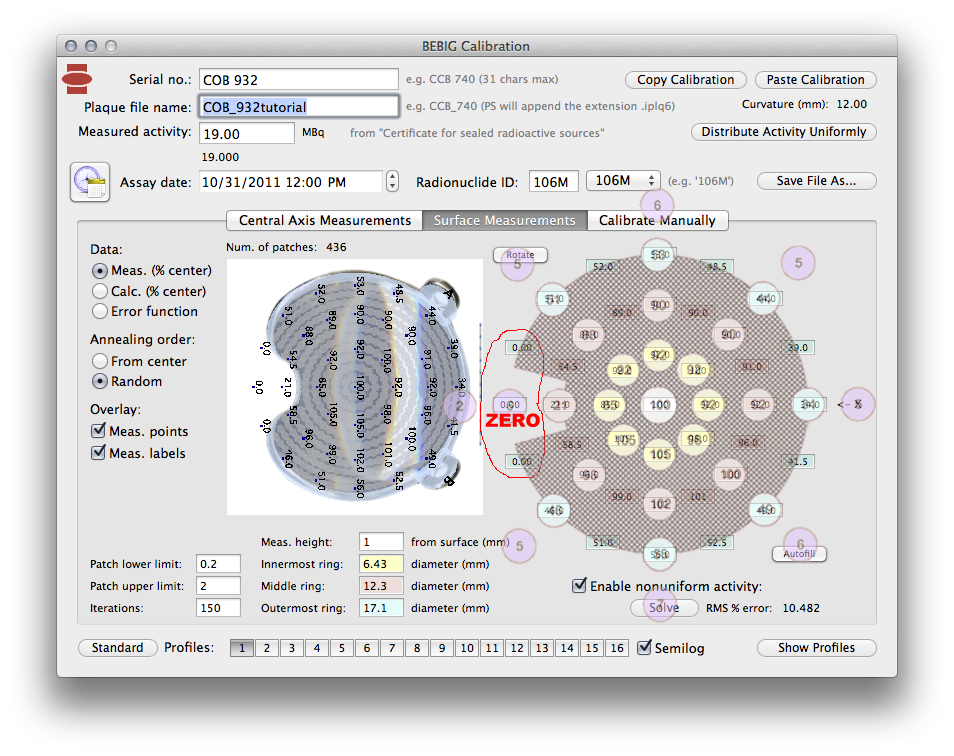
Task: Click the calendar clock icon beside Assay date
Action: click(x=90, y=182)
